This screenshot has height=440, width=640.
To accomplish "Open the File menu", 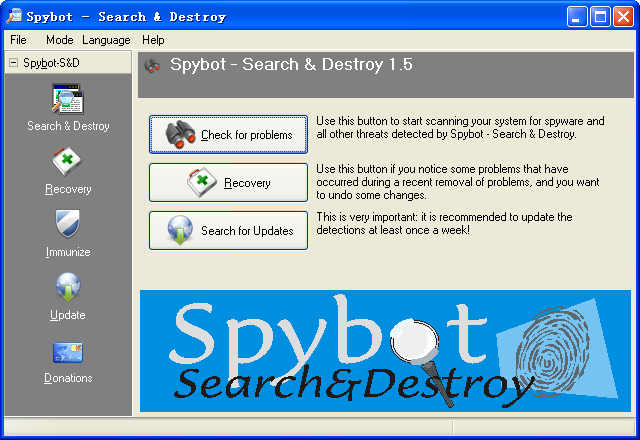I will [18, 40].
